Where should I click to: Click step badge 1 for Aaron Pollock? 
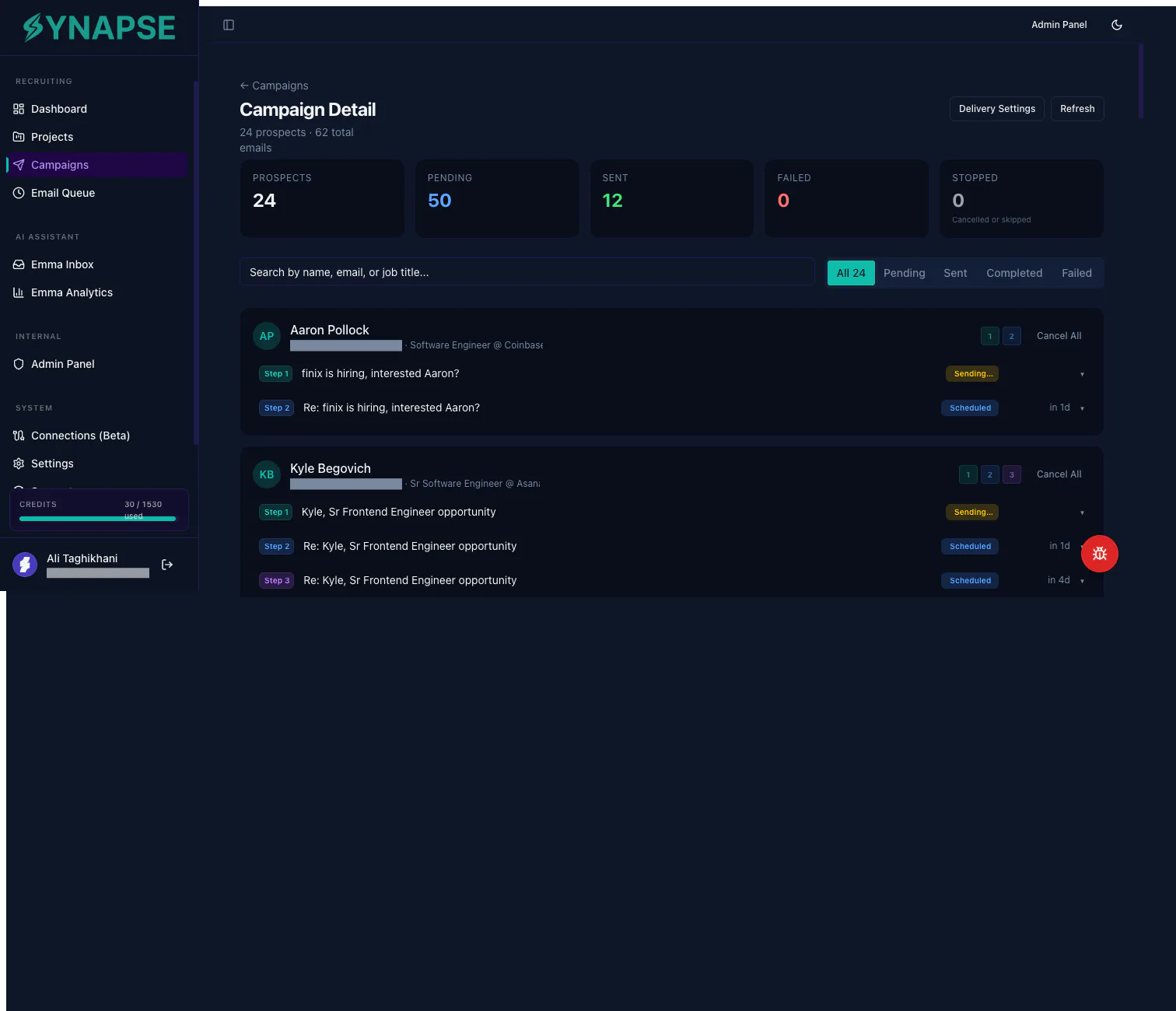[990, 336]
